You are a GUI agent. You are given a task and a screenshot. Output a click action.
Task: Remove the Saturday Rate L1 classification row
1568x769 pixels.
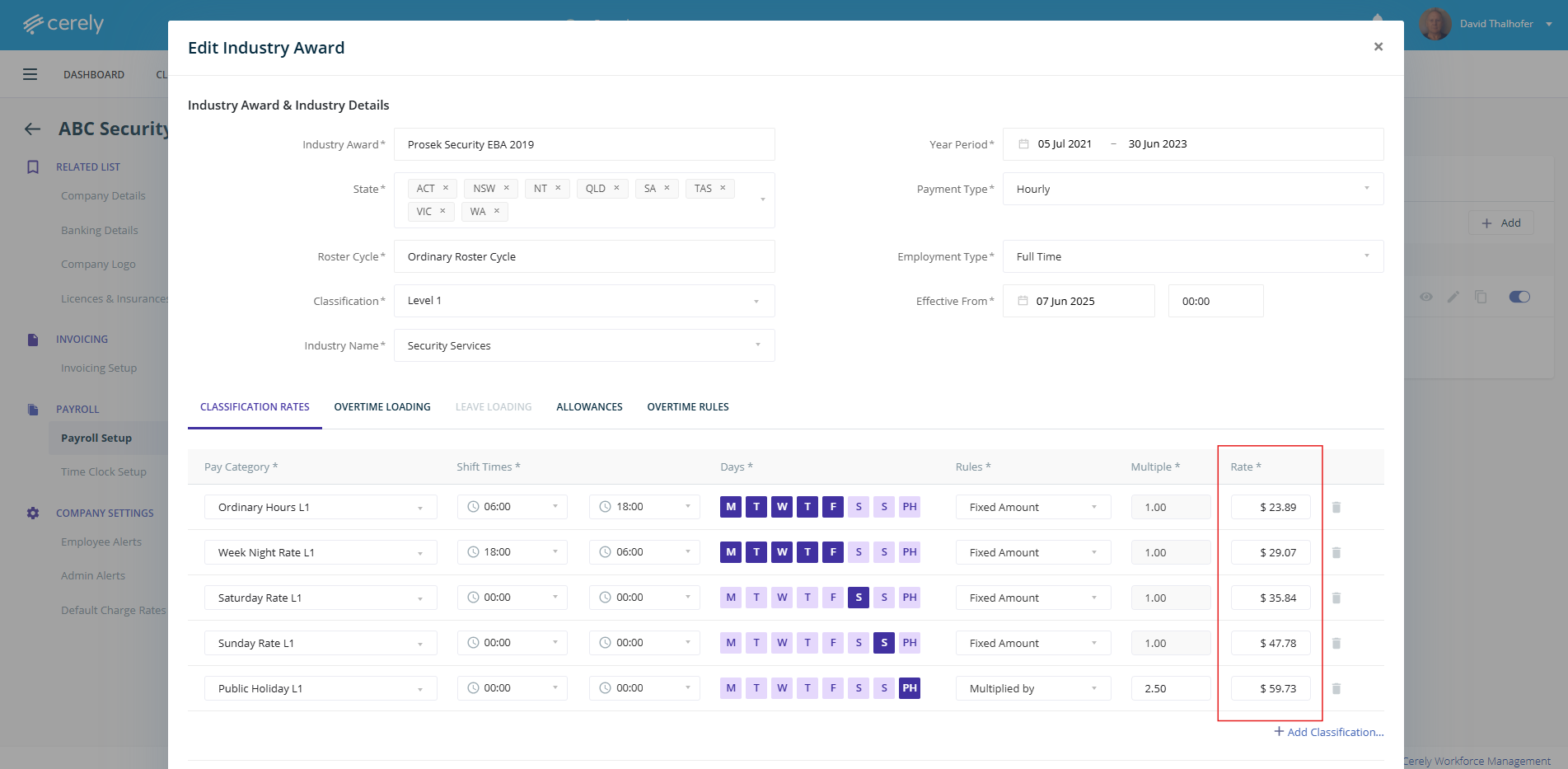pyautogui.click(x=1336, y=598)
